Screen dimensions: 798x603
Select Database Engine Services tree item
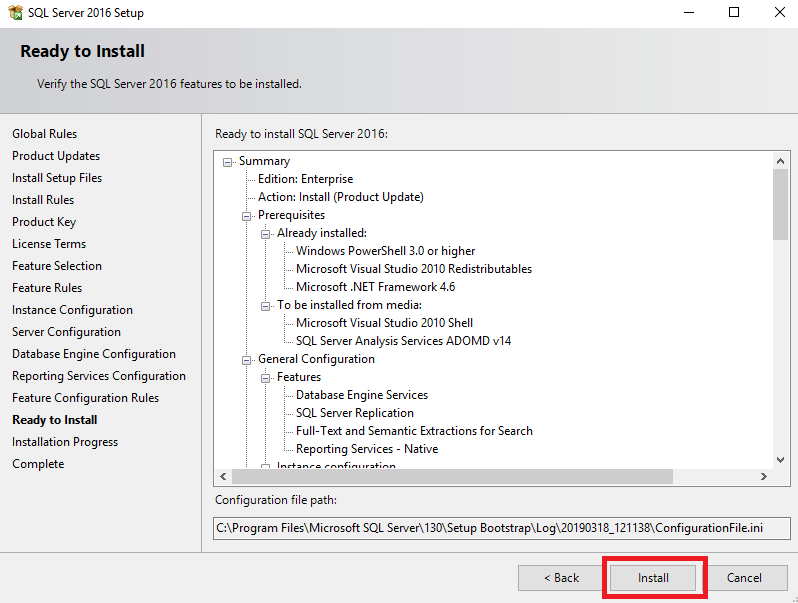pyautogui.click(x=362, y=395)
